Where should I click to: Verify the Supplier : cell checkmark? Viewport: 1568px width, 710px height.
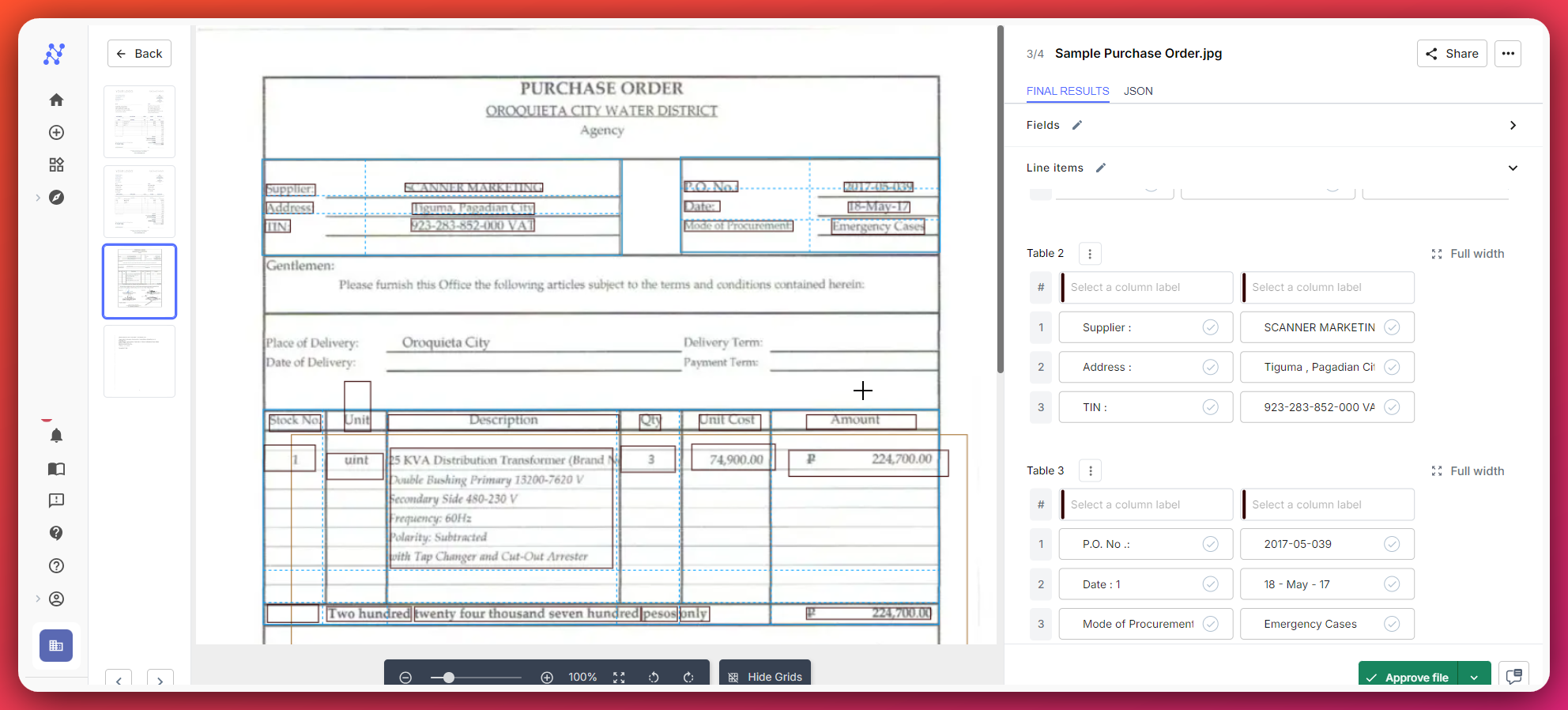[1210, 327]
